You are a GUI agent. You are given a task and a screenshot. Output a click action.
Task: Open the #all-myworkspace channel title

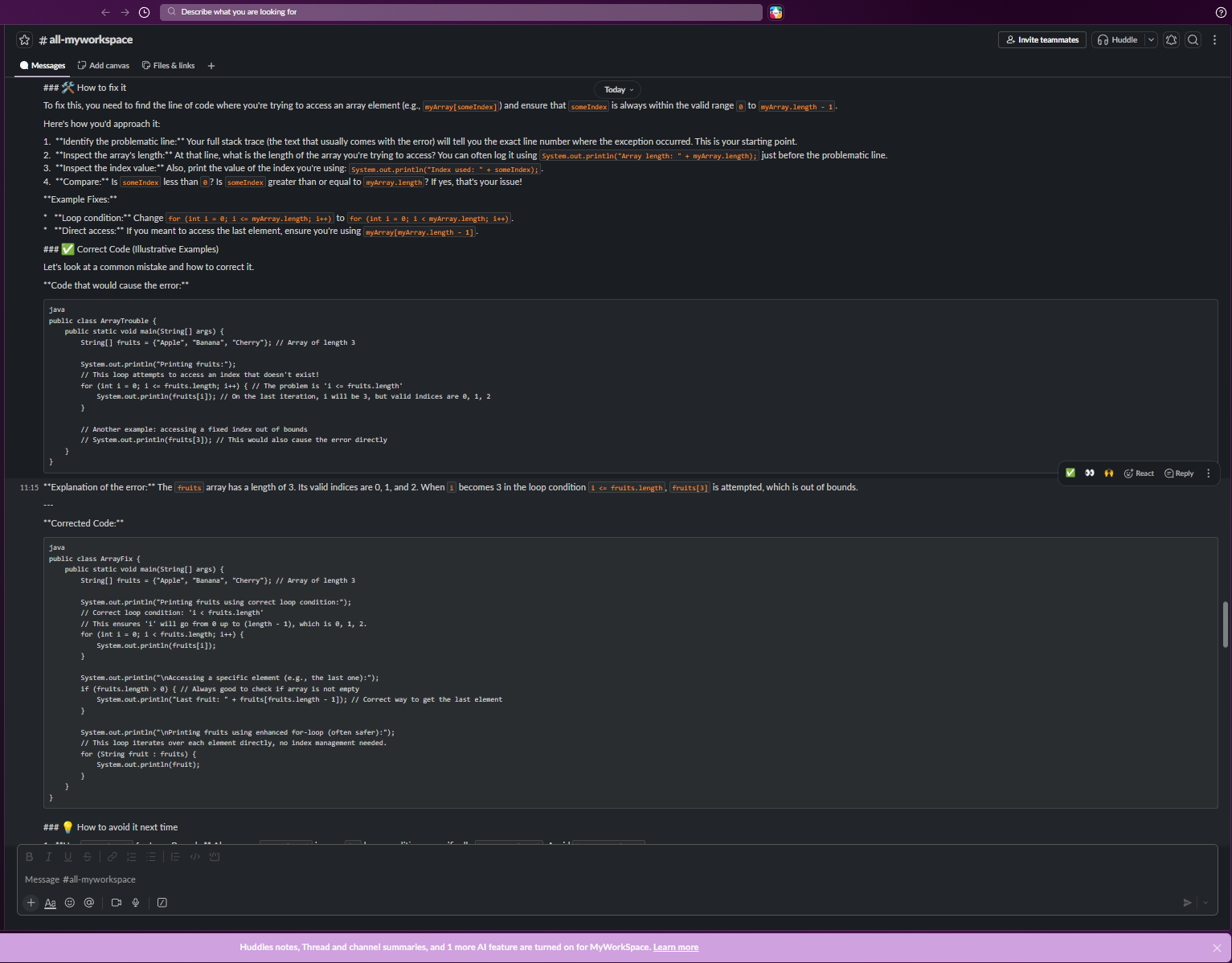tap(86, 39)
